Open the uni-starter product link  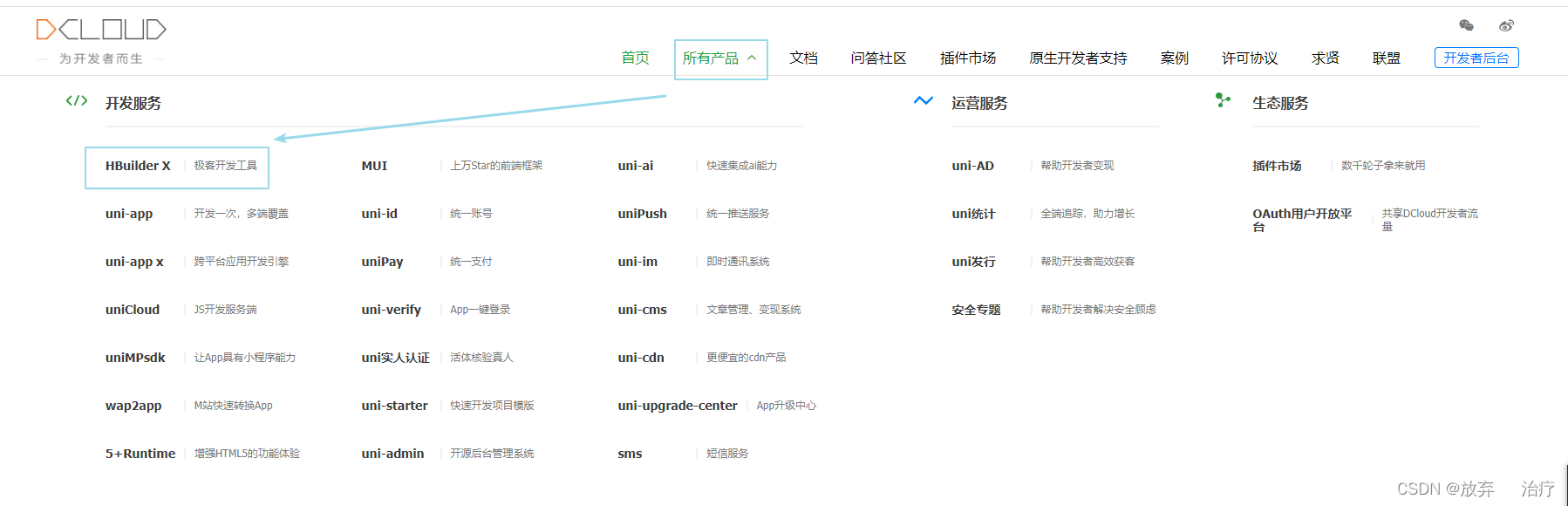(394, 406)
